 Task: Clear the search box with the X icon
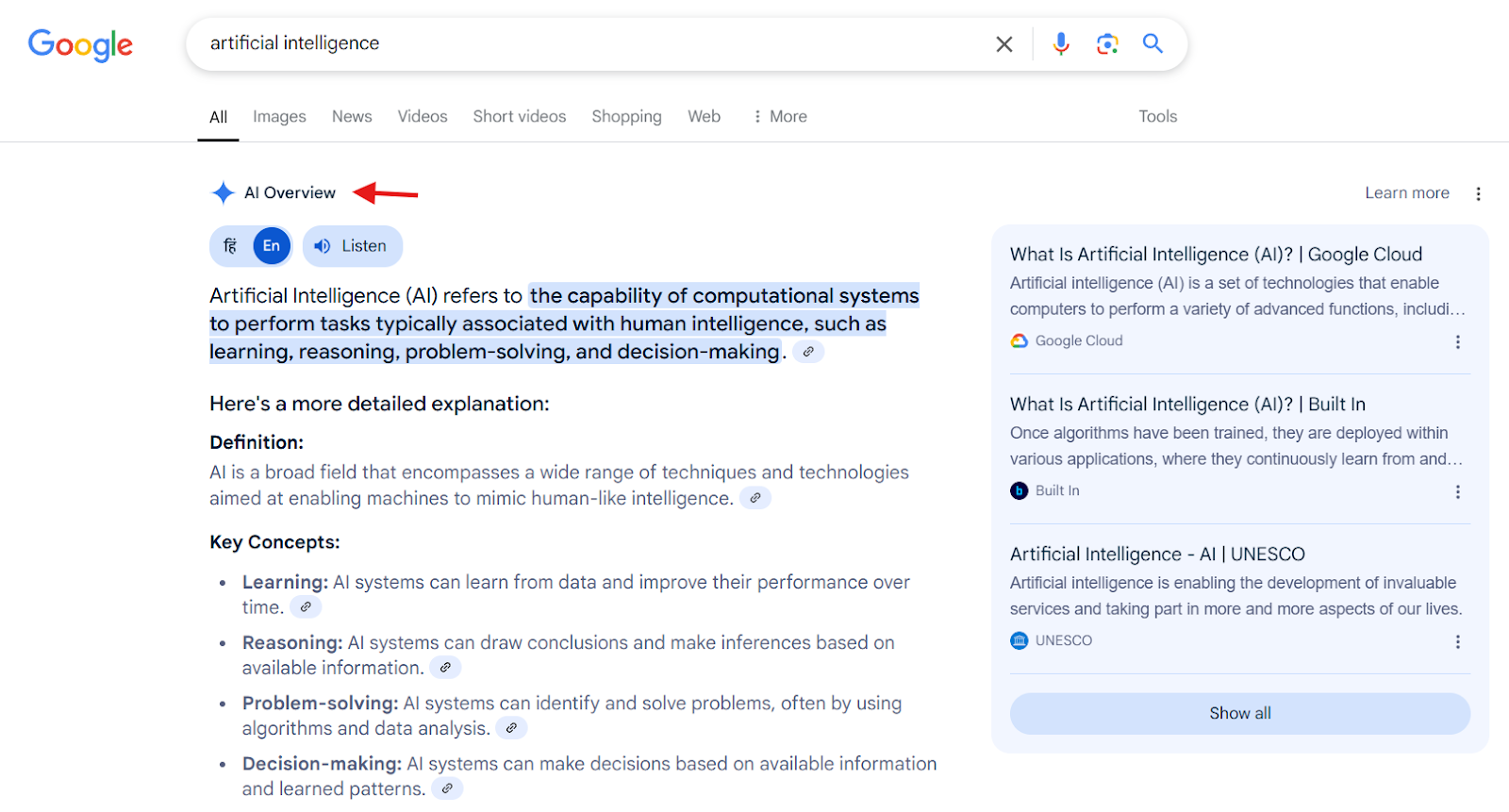point(1004,44)
